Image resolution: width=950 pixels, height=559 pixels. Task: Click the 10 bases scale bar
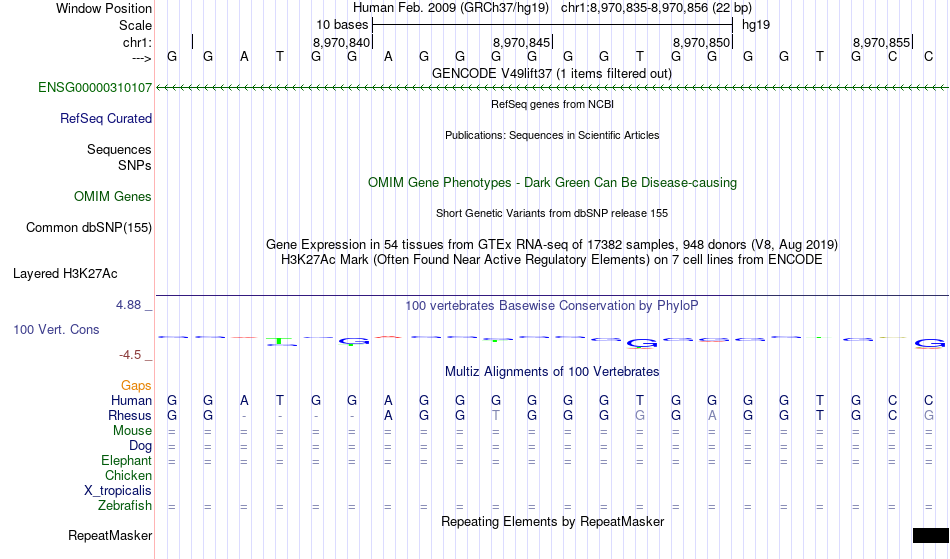pos(552,25)
